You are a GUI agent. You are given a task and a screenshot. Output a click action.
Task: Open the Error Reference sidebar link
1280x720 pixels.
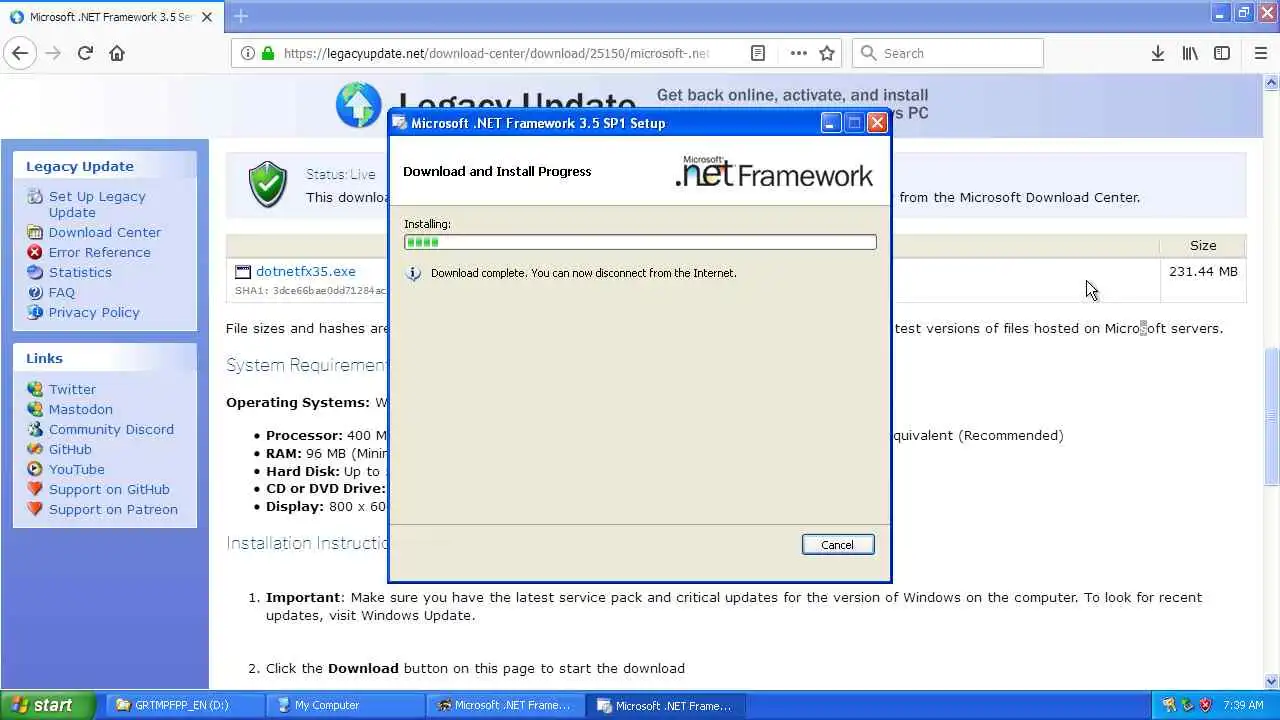(100, 252)
